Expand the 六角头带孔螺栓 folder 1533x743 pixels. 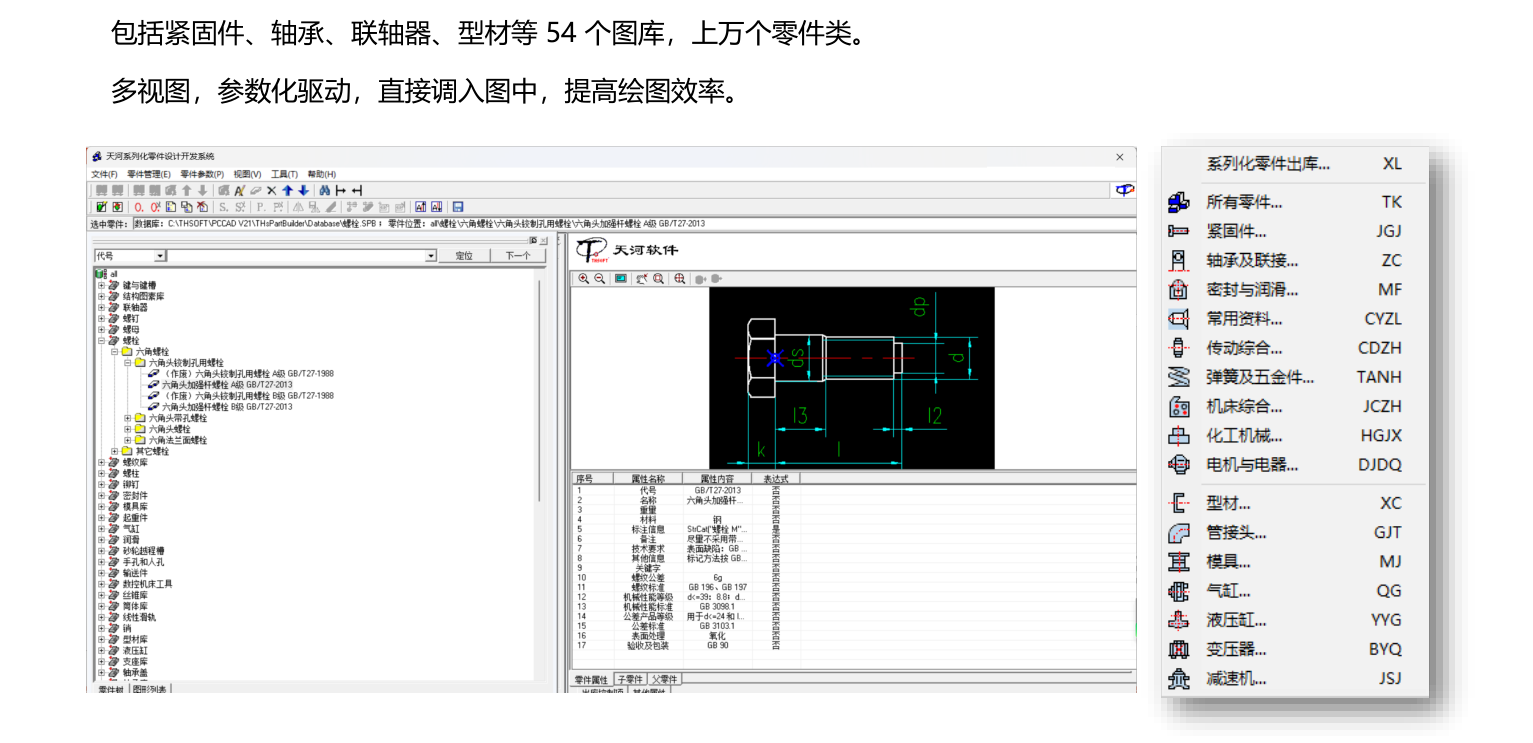127,418
